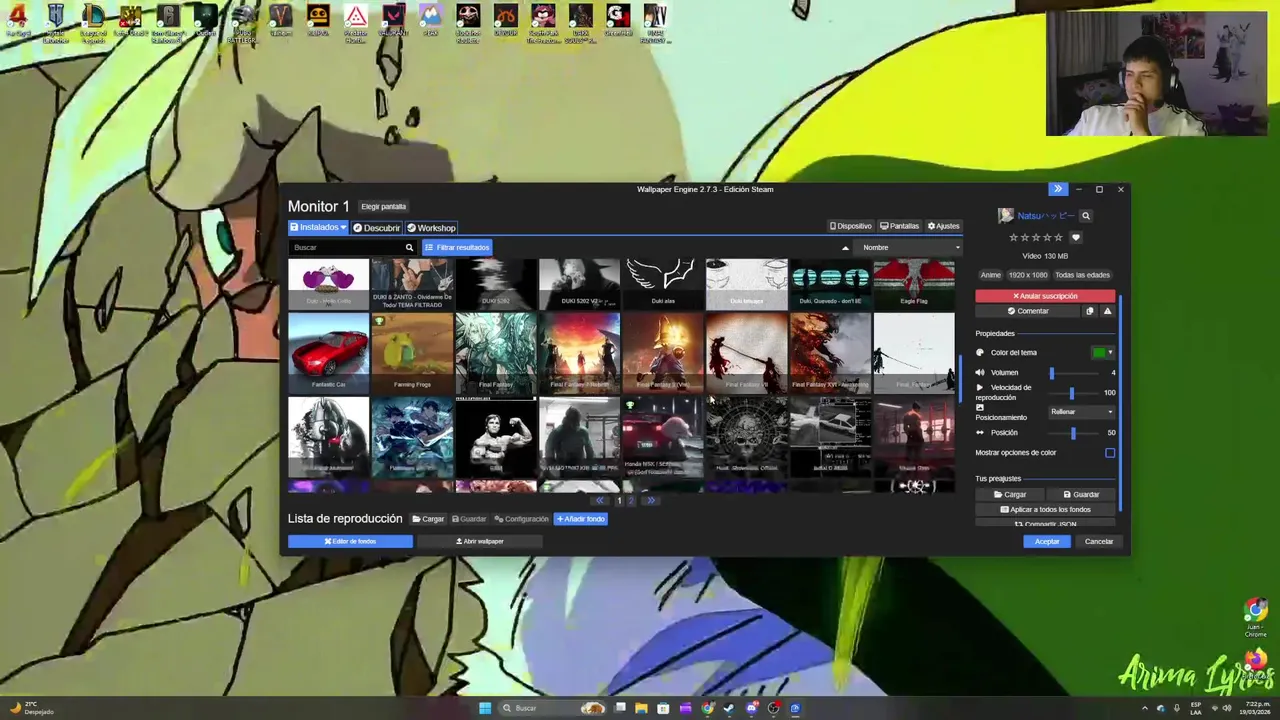Click the Velocidad de reproducción slider handle
Viewport: 1280px width, 720px height.
click(x=1072, y=393)
